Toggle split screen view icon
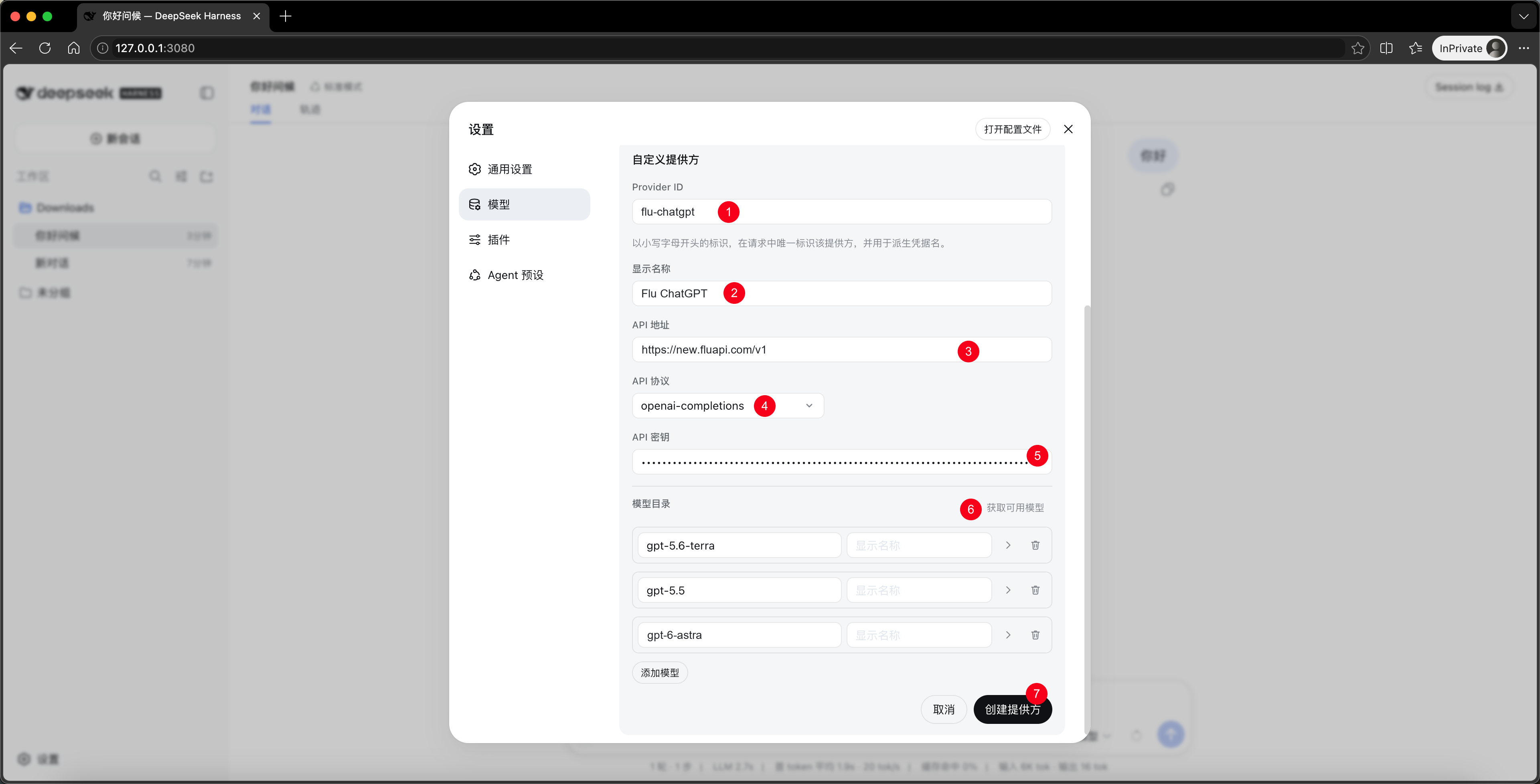The width and height of the screenshot is (1540, 784). 1386,48
